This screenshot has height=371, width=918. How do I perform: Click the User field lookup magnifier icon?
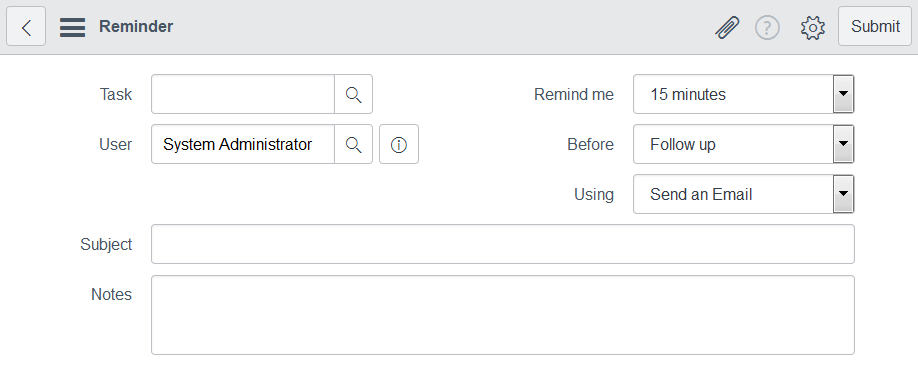[354, 145]
